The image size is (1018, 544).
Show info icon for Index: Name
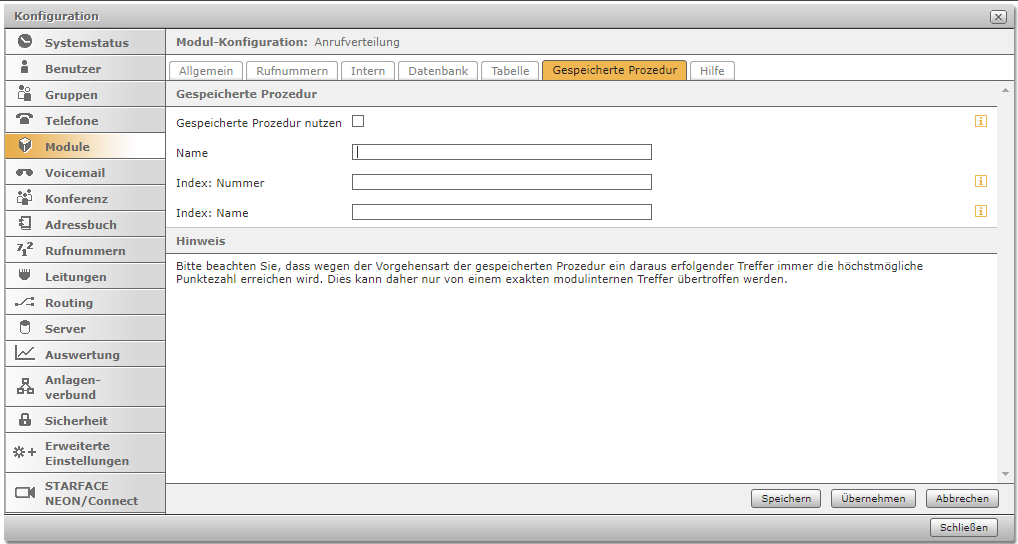click(981, 211)
